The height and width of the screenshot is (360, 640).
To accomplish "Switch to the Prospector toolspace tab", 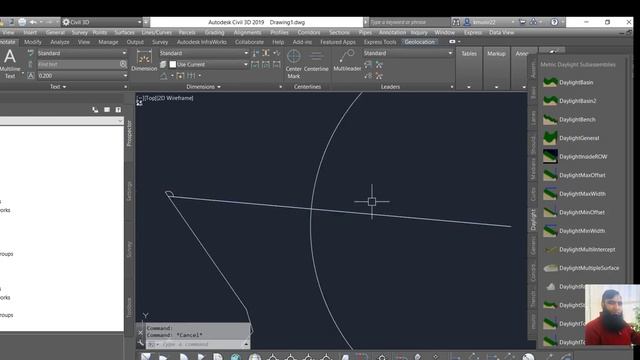I will click(x=129, y=133).
